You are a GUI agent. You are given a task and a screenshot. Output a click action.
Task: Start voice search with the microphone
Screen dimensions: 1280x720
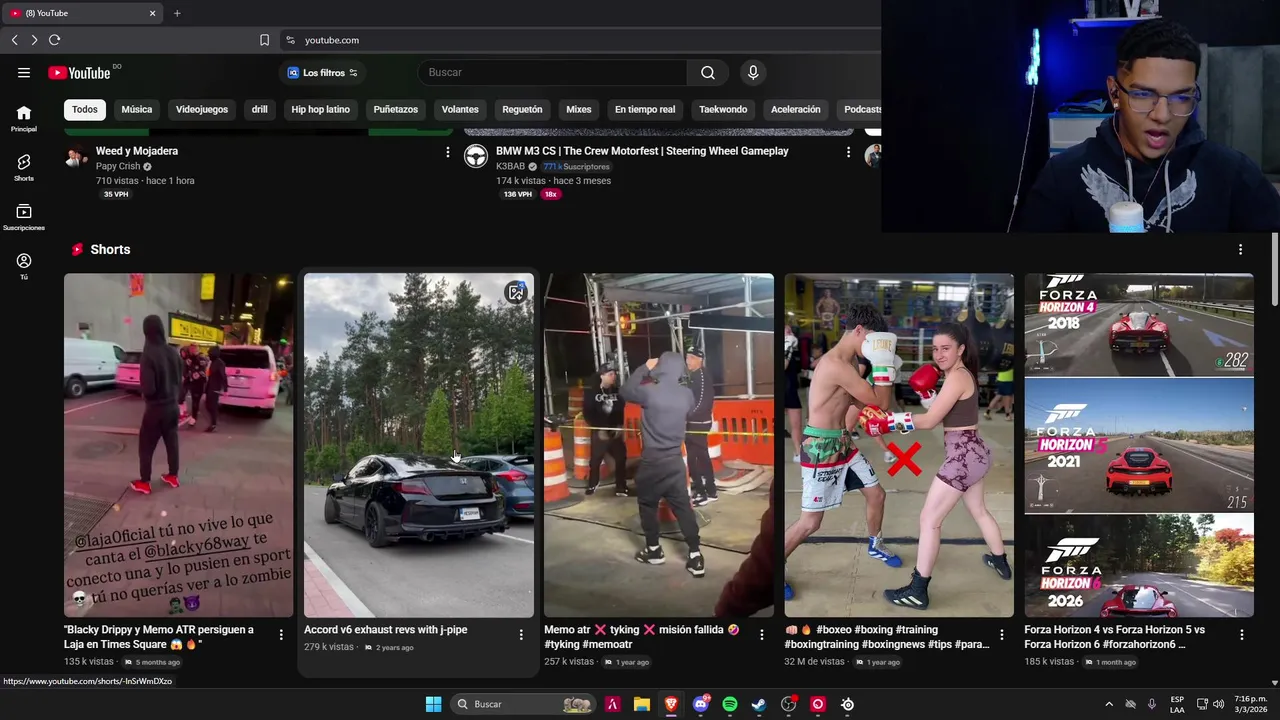coord(753,72)
